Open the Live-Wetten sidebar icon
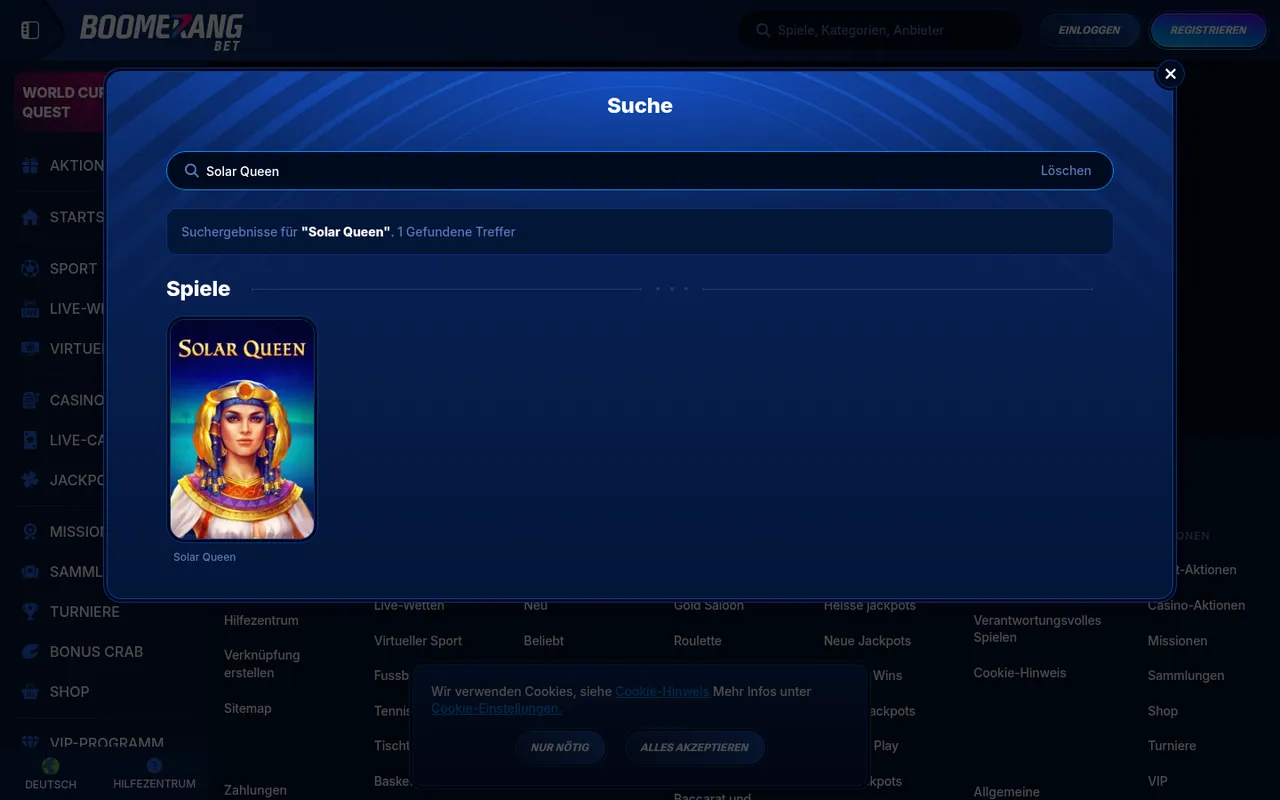This screenshot has width=1280, height=800. click(x=30, y=309)
